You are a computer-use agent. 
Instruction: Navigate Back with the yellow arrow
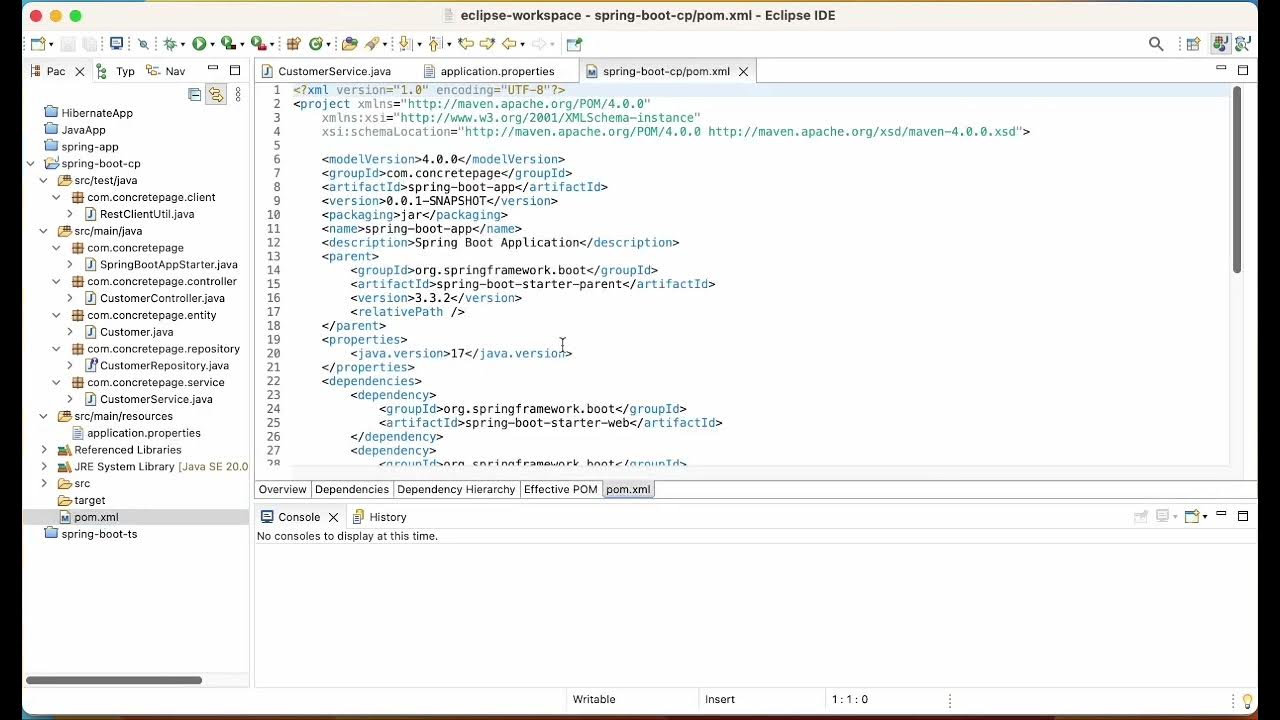[509, 44]
